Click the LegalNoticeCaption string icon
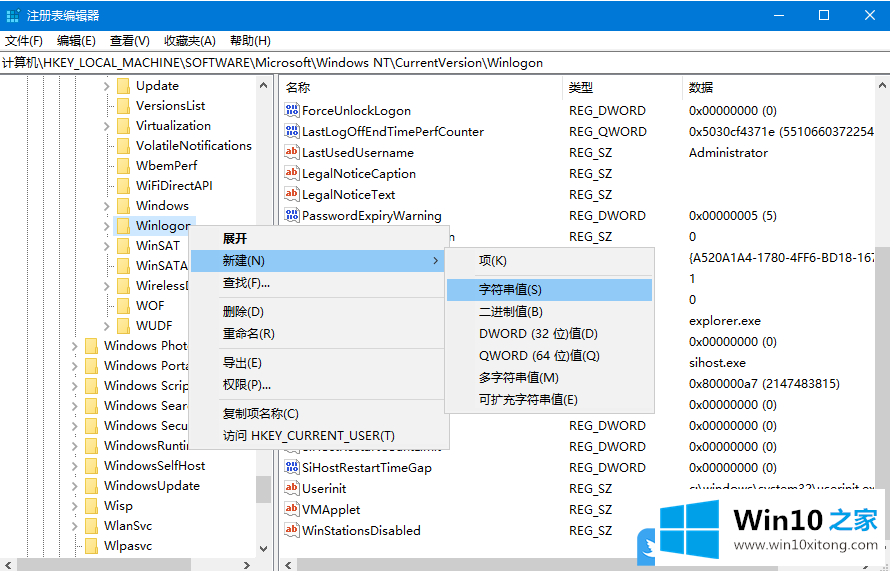The width and height of the screenshot is (890, 571). (293, 174)
